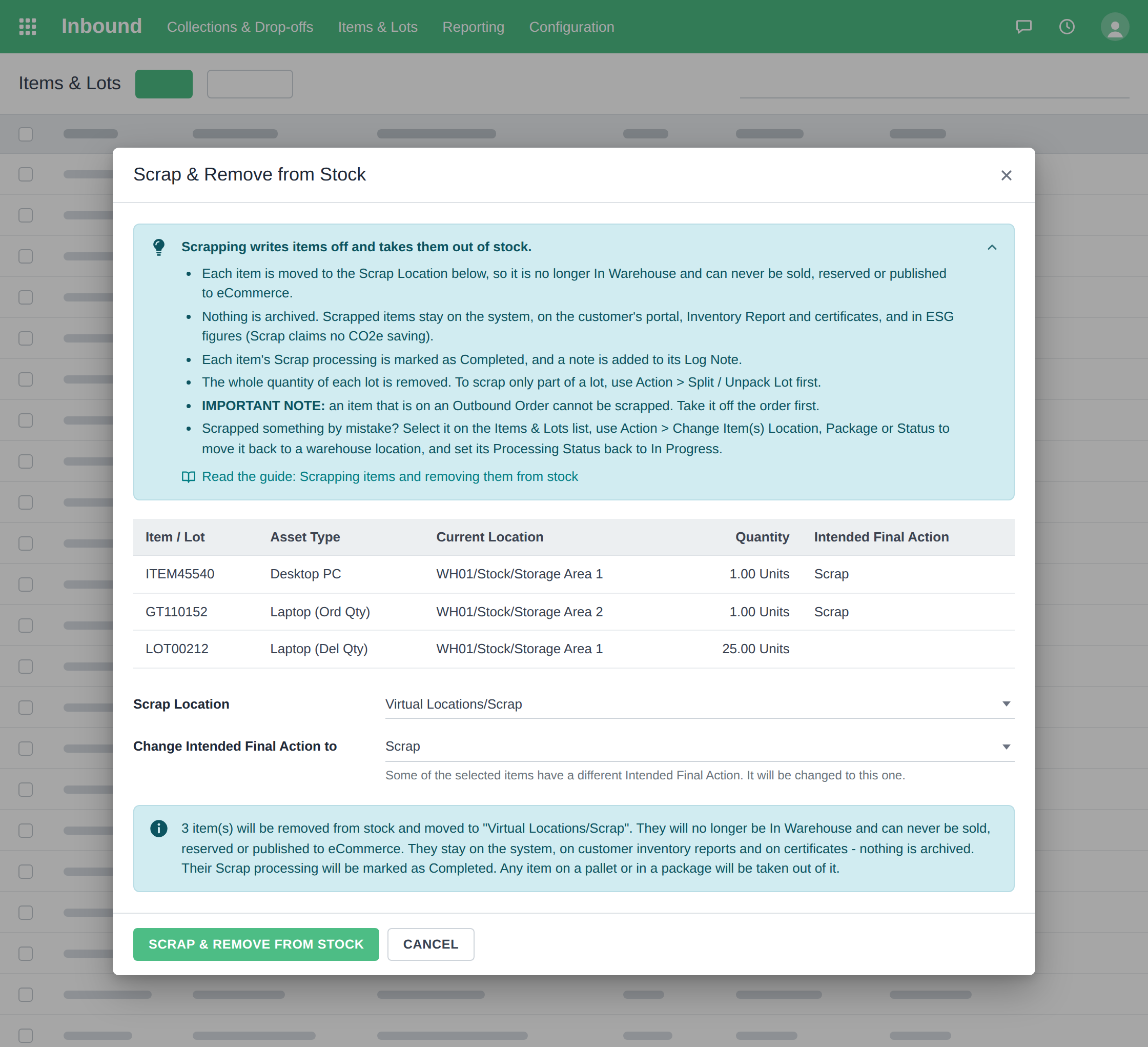The height and width of the screenshot is (1047, 1148).
Task: Click the Cancel button
Action: click(x=430, y=944)
